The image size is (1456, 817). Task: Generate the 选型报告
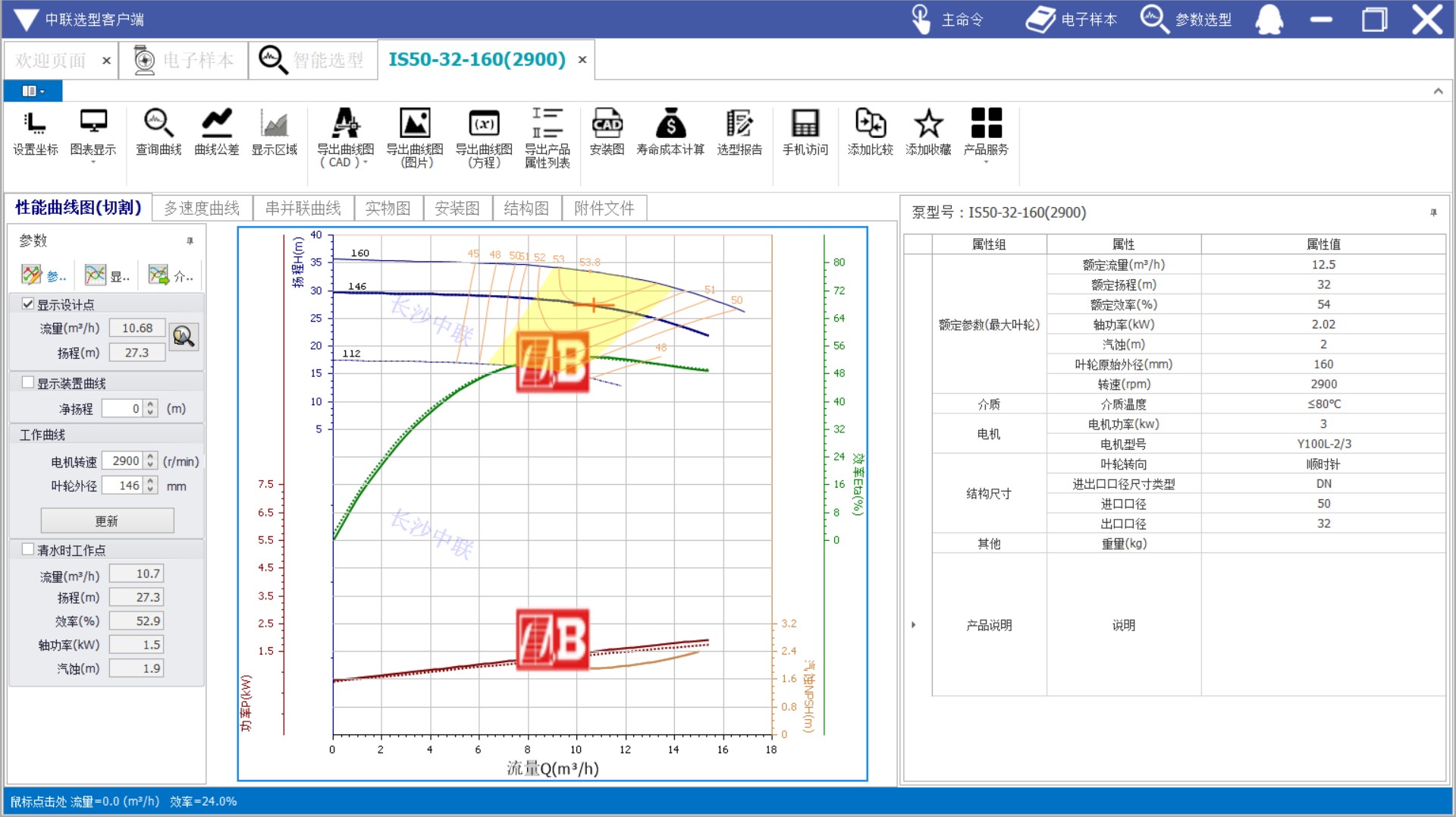coord(739,134)
